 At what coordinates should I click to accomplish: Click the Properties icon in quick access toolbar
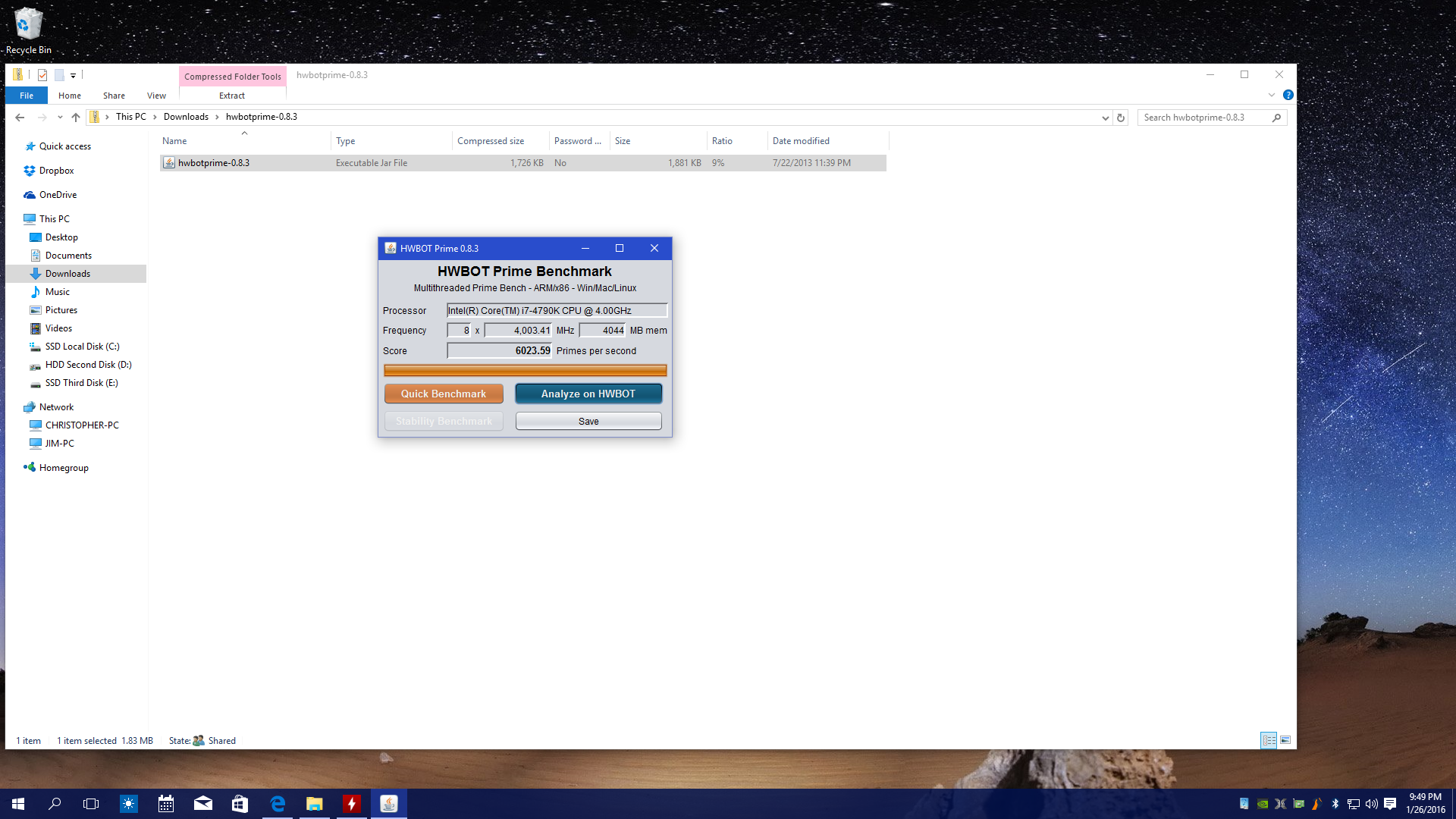point(42,75)
